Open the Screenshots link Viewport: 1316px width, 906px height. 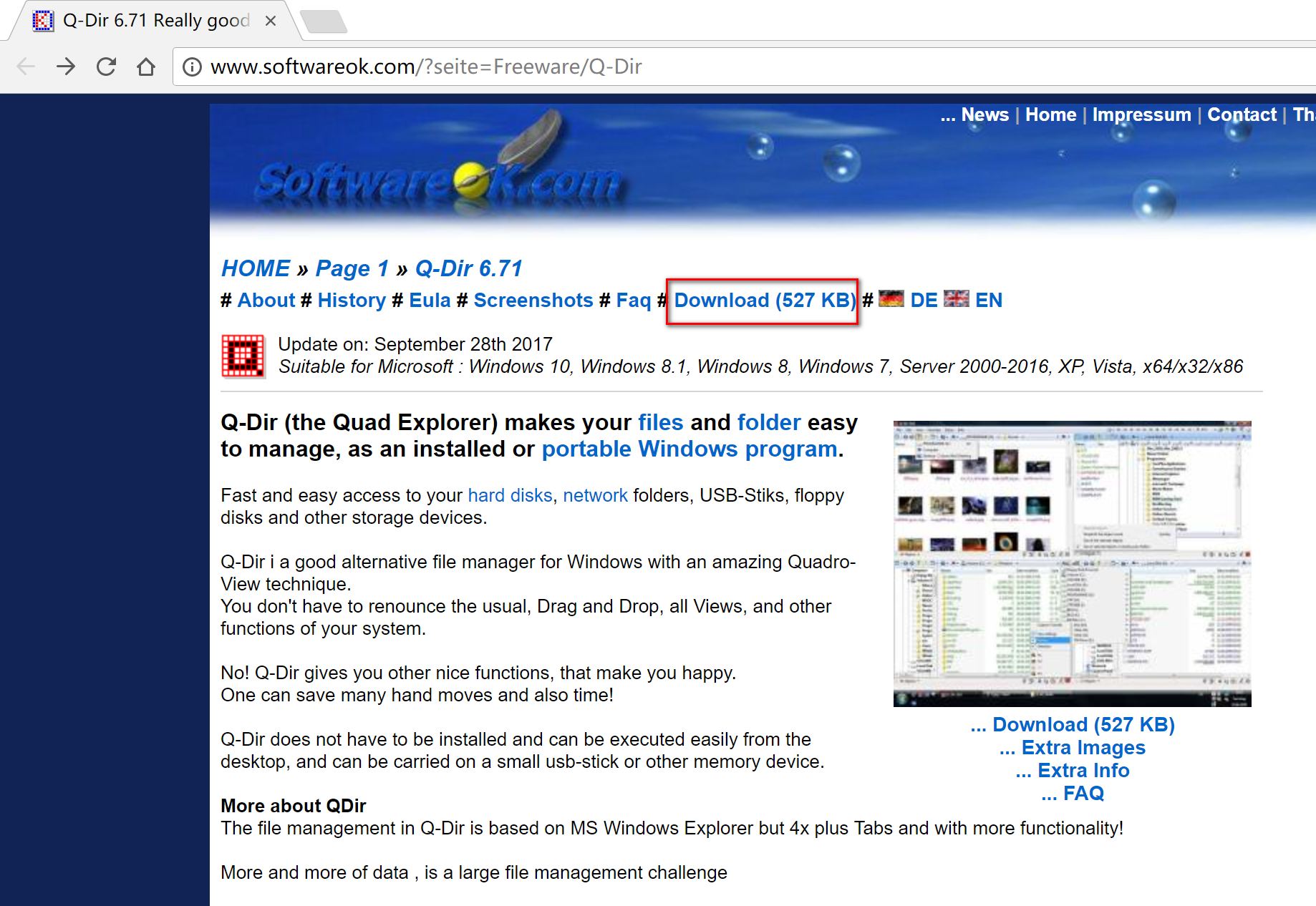533,300
